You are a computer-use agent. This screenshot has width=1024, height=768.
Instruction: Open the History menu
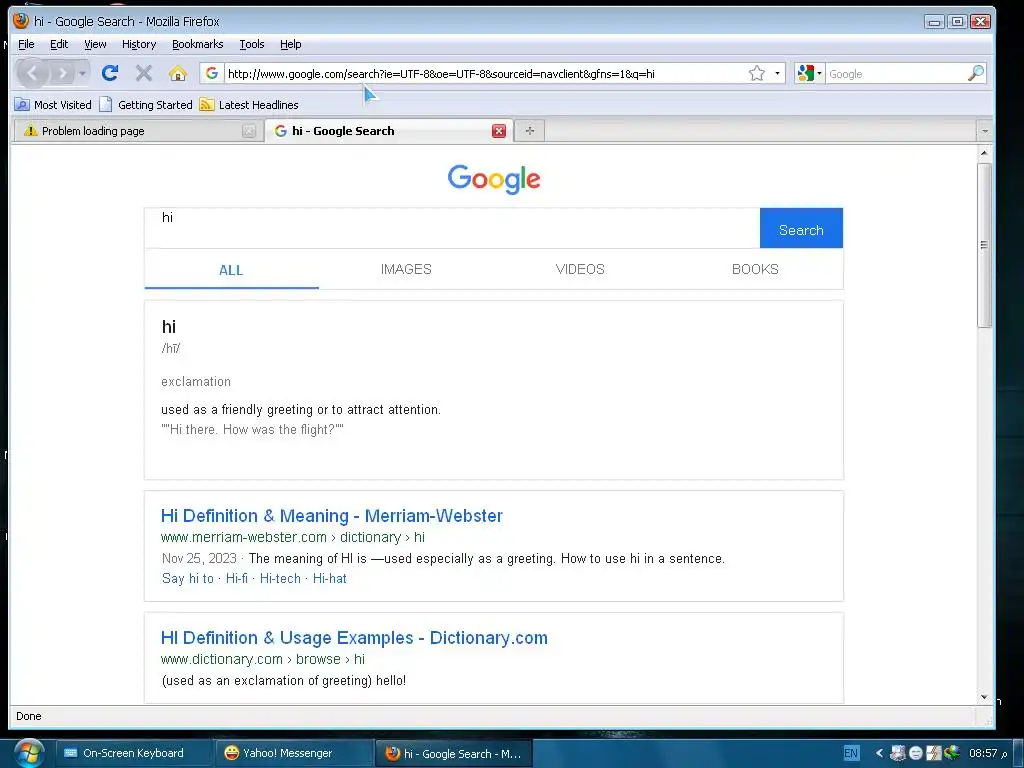(x=139, y=44)
